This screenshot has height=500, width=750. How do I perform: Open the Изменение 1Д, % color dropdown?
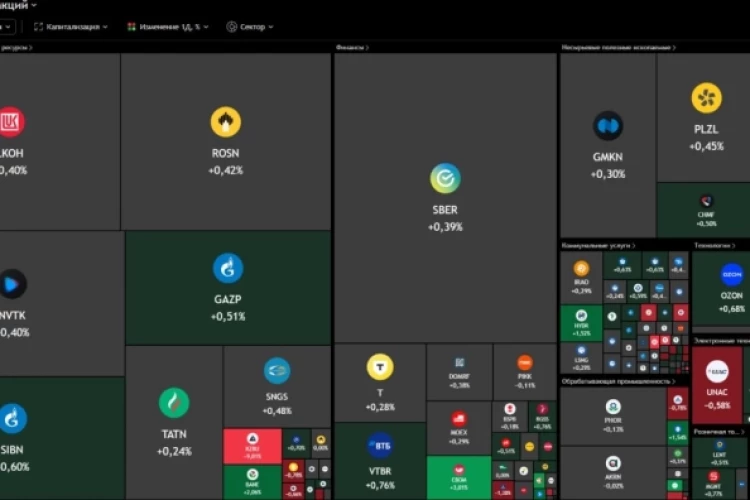(x=168, y=27)
